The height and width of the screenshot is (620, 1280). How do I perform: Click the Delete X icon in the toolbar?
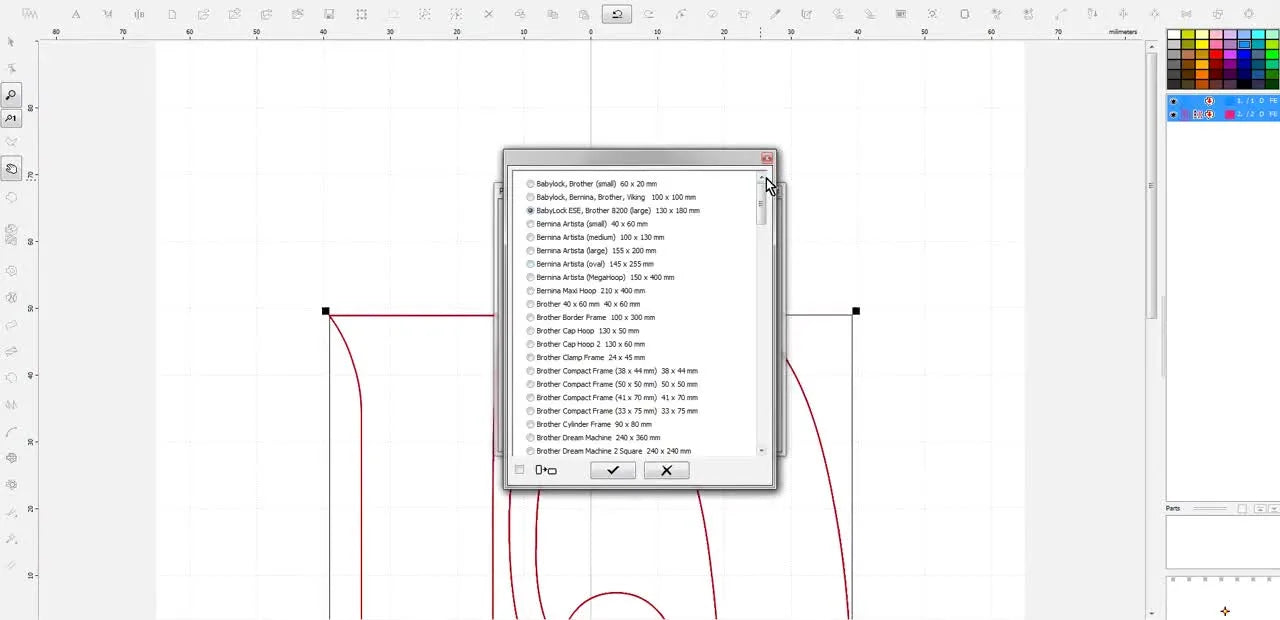click(489, 14)
